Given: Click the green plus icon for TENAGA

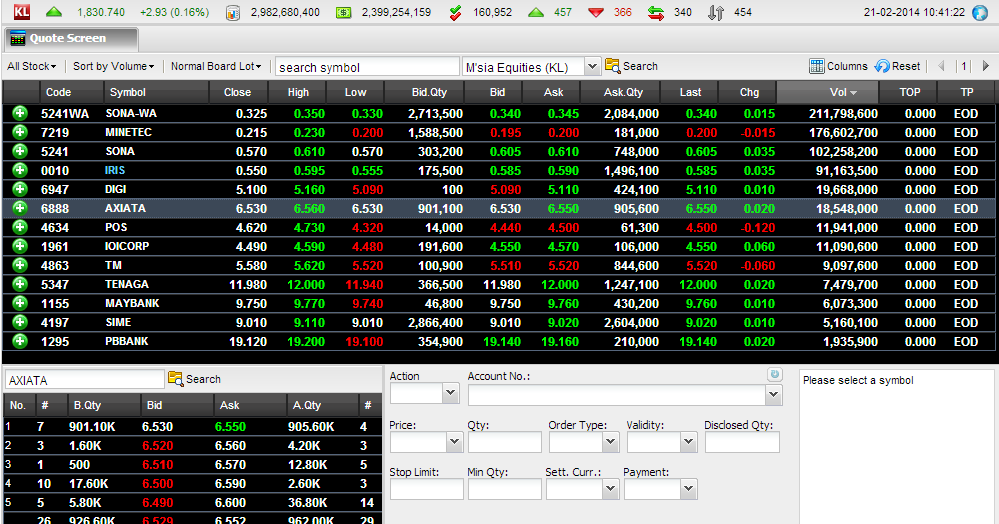Looking at the screenshot, I should pos(20,284).
